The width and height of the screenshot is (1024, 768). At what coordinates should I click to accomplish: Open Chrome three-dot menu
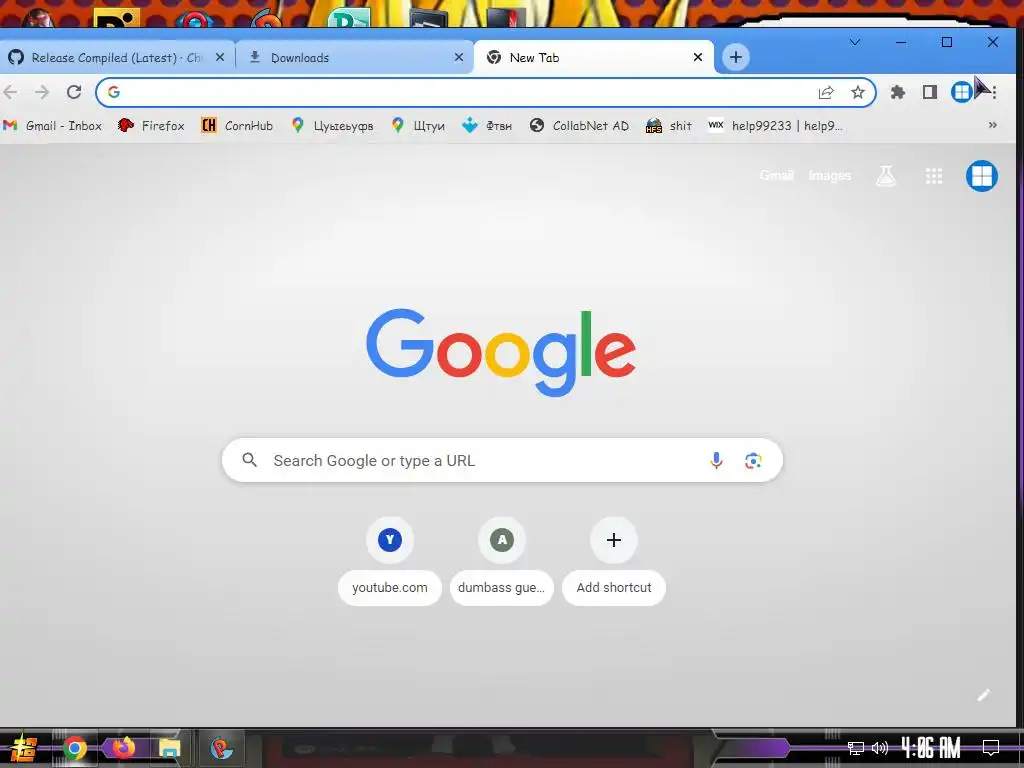tap(994, 92)
